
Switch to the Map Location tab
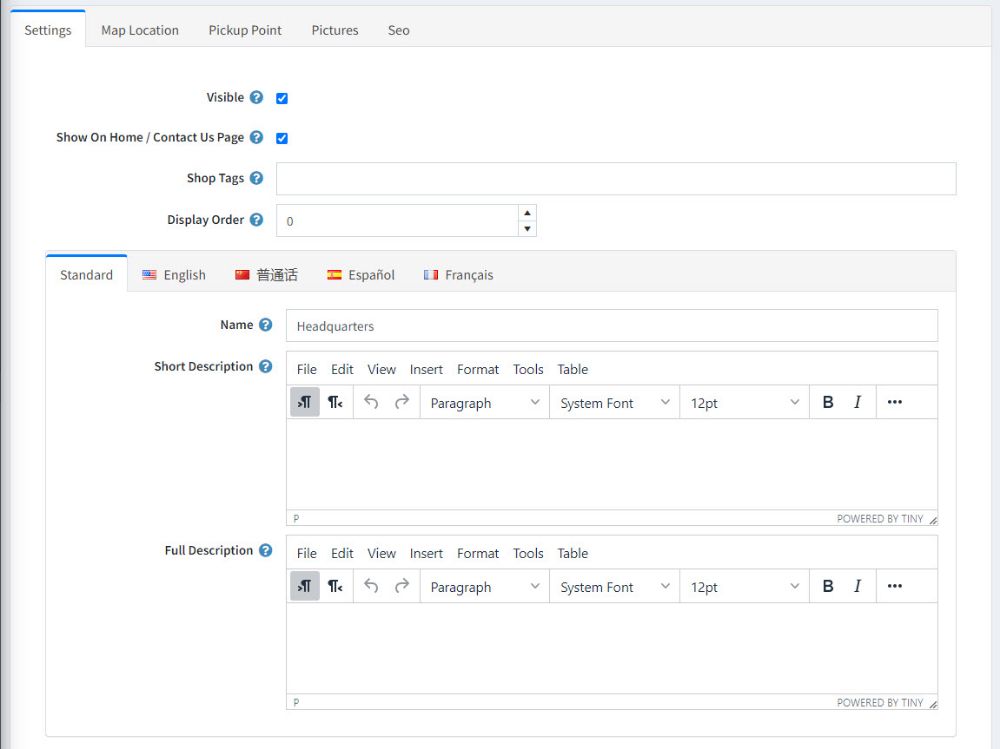tap(140, 30)
